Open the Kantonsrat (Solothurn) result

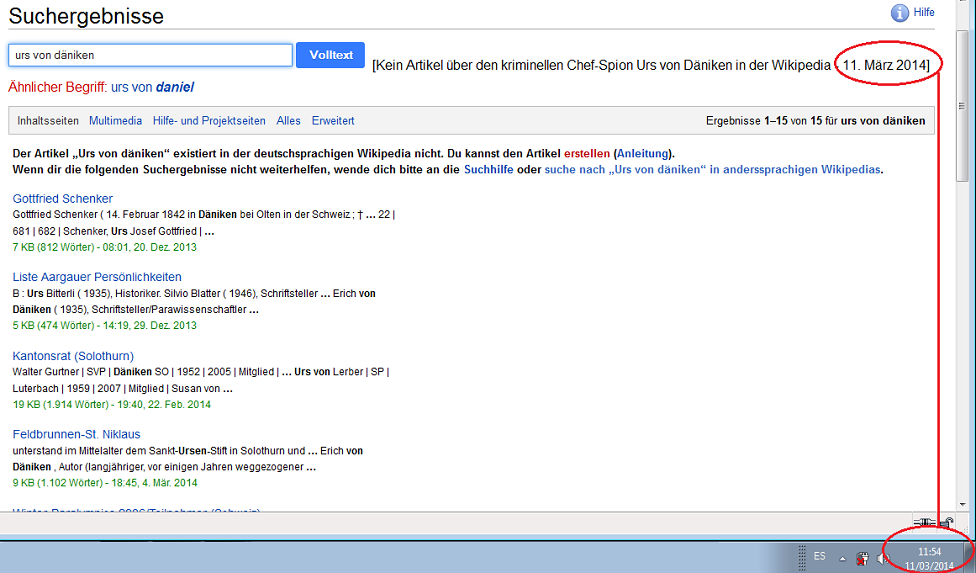(x=73, y=356)
